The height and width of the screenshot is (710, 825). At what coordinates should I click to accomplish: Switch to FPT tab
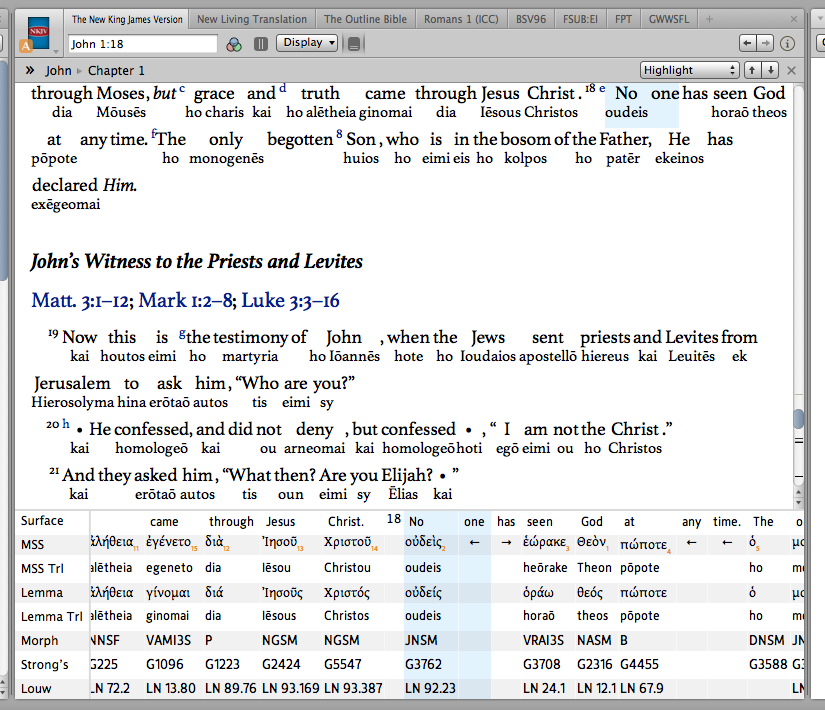(x=623, y=19)
